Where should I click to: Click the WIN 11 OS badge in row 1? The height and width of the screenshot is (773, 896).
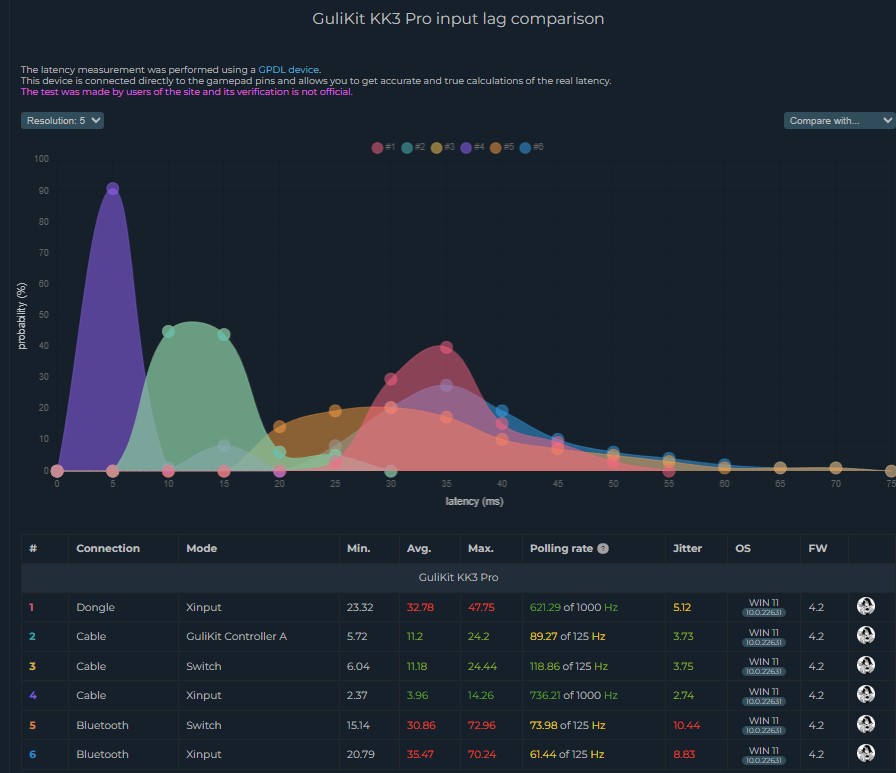pos(763,607)
